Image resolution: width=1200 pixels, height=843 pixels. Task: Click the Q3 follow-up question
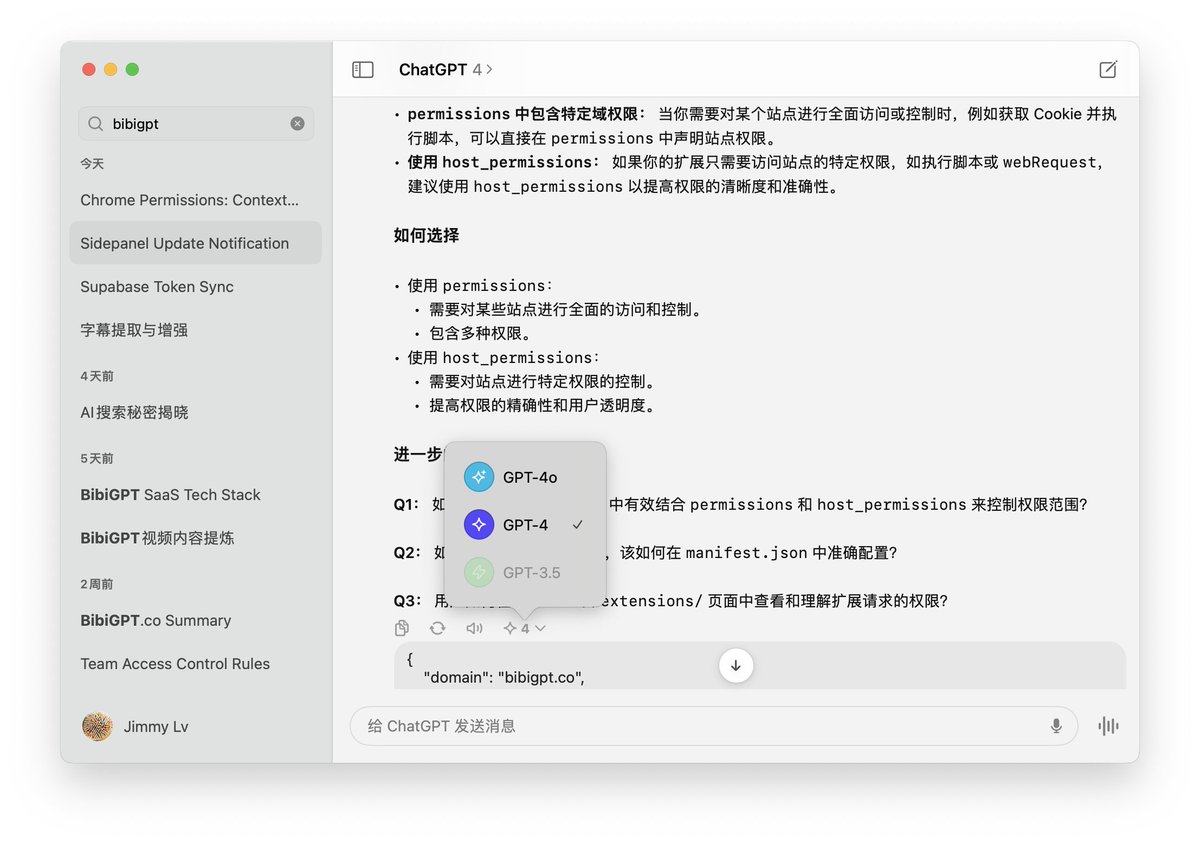(670, 601)
